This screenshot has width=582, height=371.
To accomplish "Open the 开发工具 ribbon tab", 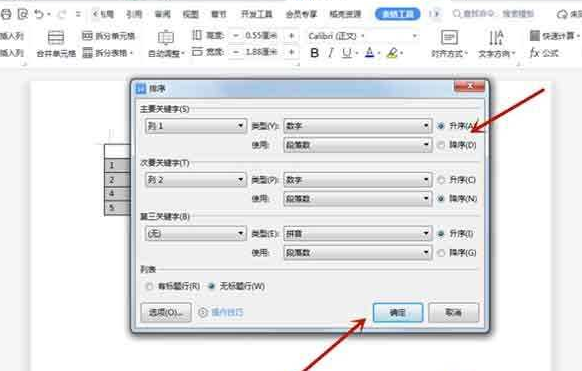I will (256, 14).
